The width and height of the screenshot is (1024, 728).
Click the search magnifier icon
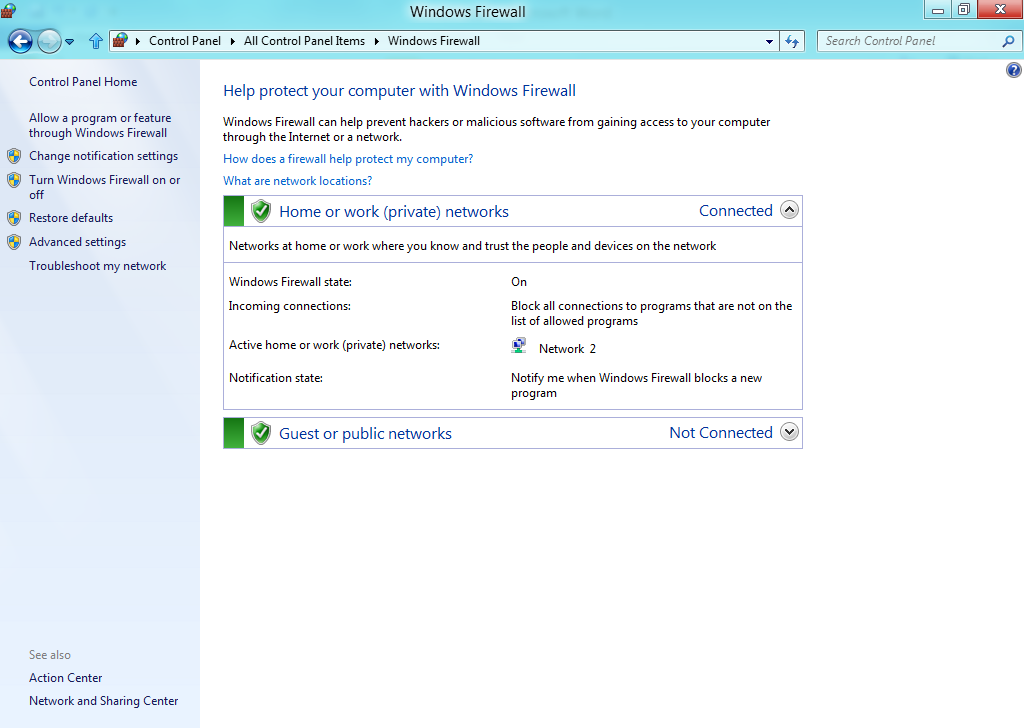(1008, 41)
